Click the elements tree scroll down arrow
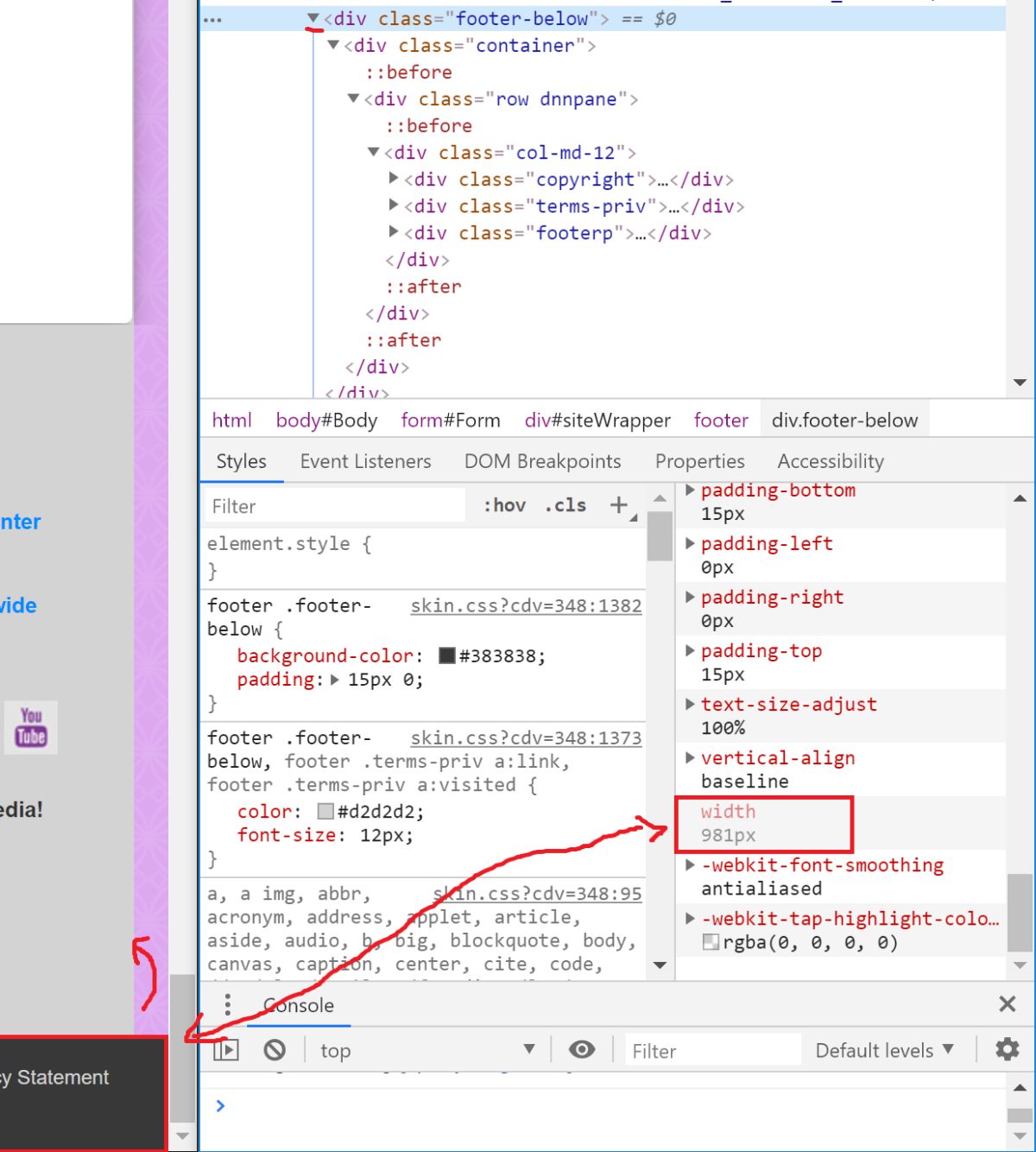1036x1152 pixels. (x=1020, y=383)
